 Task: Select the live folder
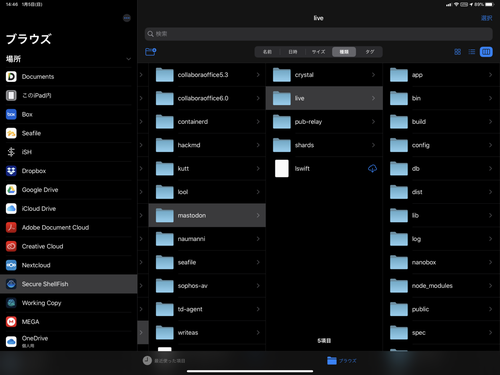click(x=324, y=98)
